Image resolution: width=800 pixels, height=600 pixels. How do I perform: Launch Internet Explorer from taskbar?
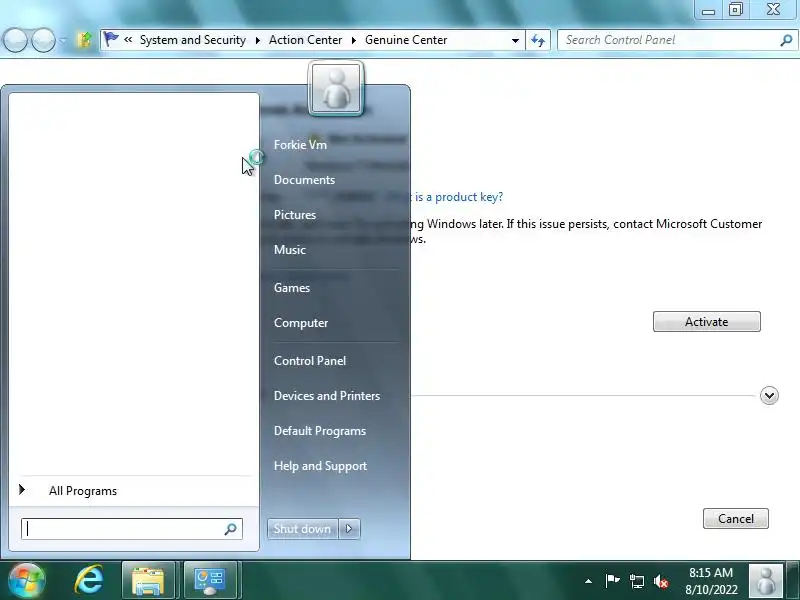[89, 581]
